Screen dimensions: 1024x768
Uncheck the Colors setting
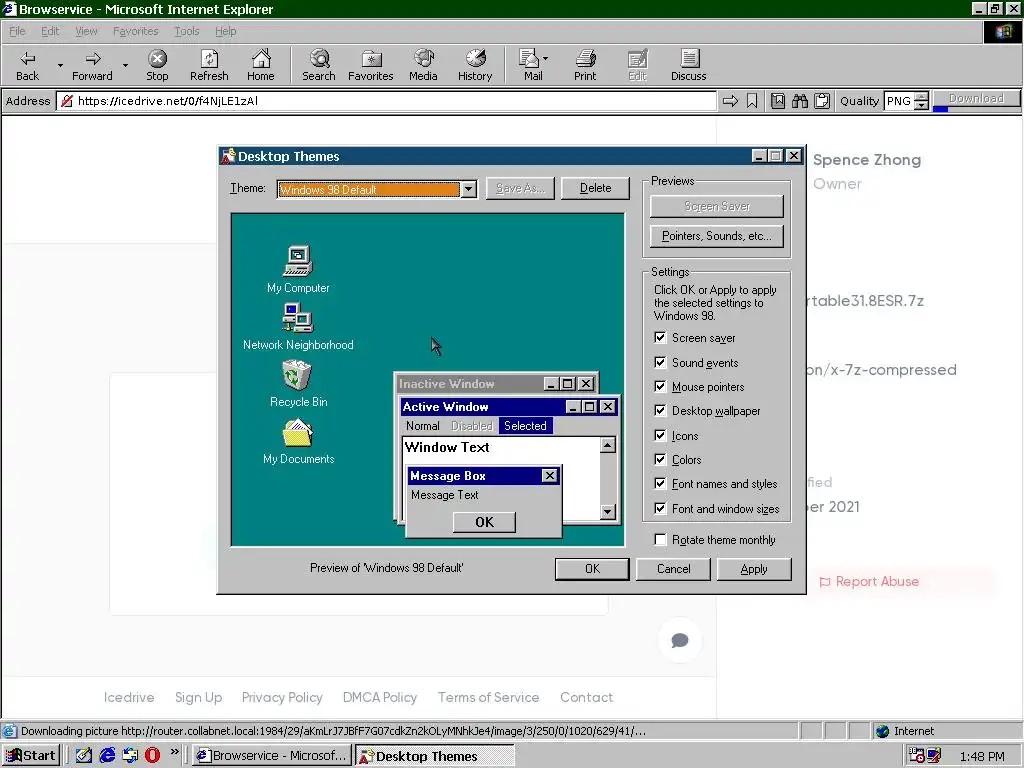pyautogui.click(x=660, y=460)
